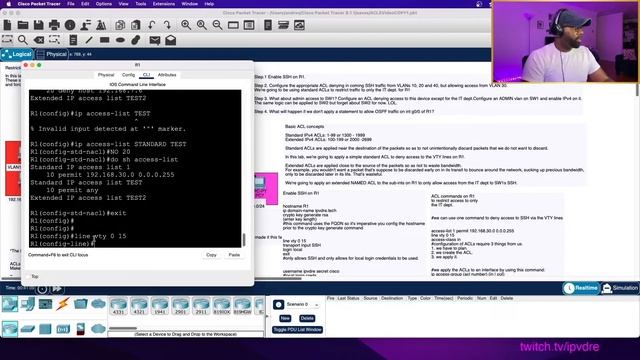The image size is (640, 360).
Task: Click the Zoom Out magnifier icon
Action: point(218,25)
